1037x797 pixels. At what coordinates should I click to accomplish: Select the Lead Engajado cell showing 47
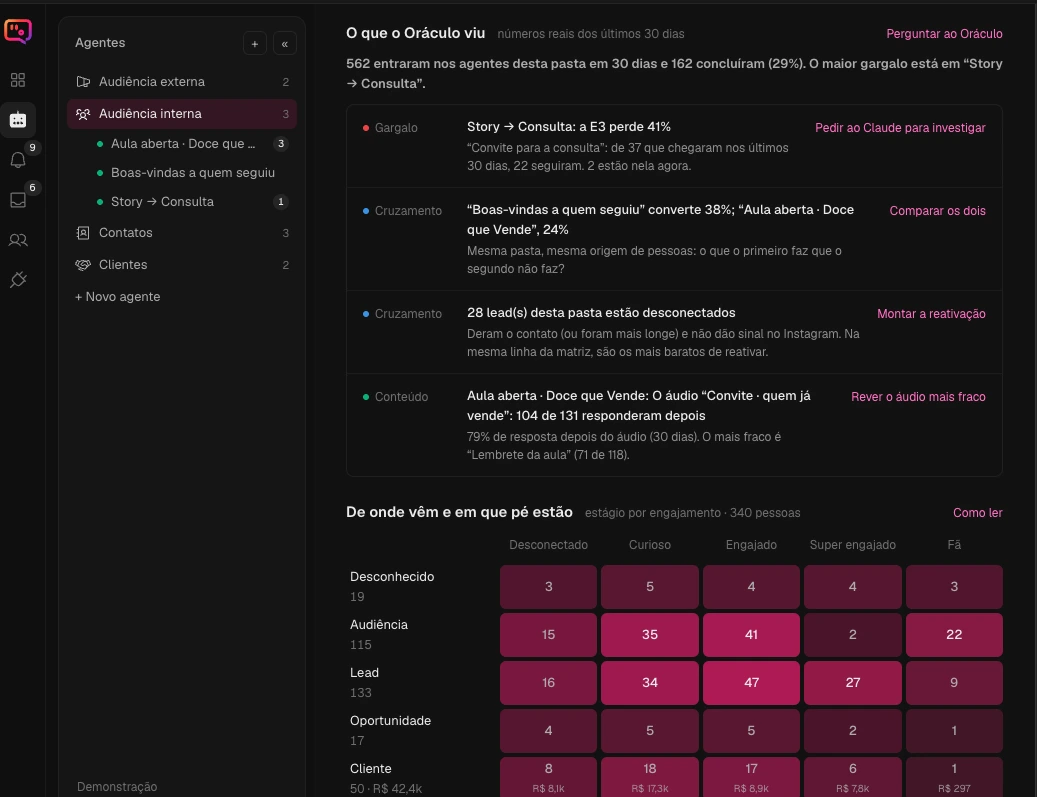tap(751, 683)
